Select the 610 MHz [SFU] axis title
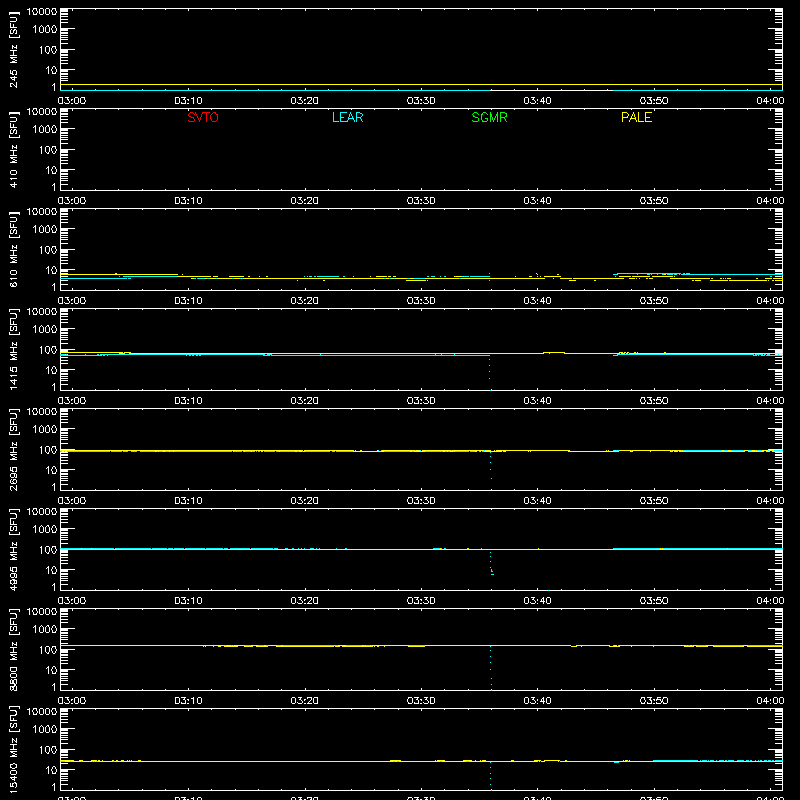 tap(13, 250)
